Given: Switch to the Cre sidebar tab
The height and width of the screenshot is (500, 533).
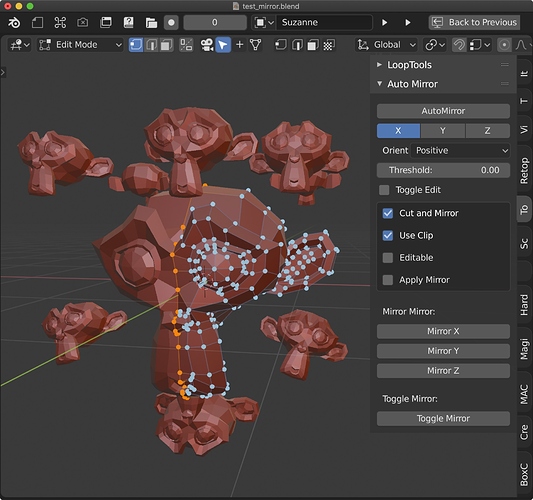Looking at the screenshot, I should [x=524, y=432].
